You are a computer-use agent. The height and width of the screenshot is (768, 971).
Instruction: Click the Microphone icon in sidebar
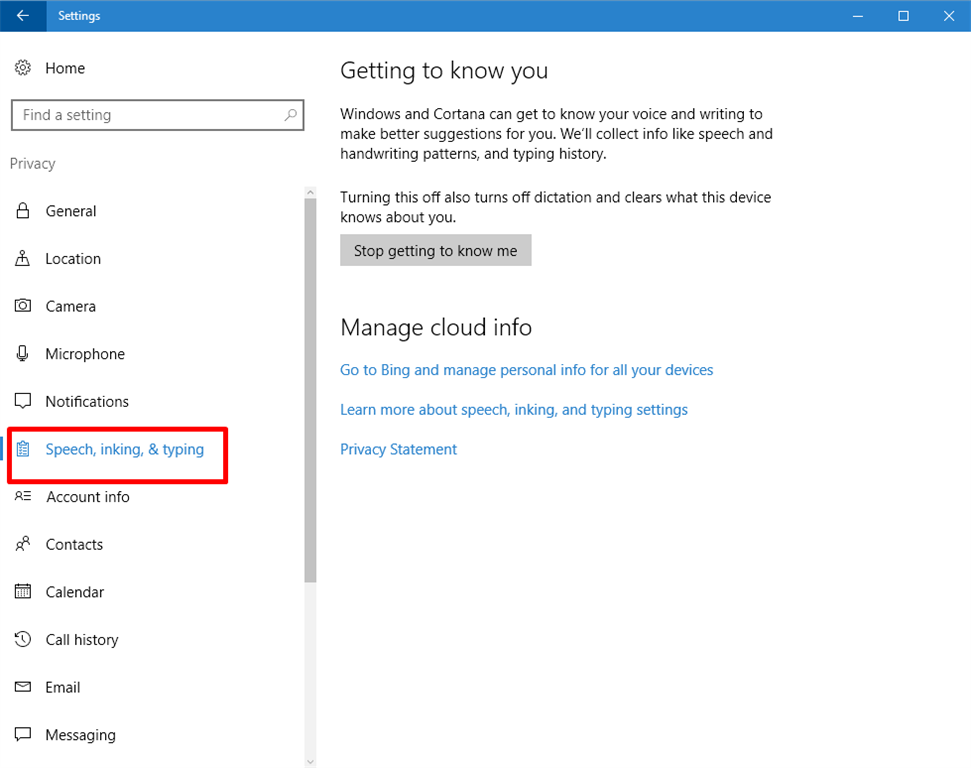click(22, 354)
